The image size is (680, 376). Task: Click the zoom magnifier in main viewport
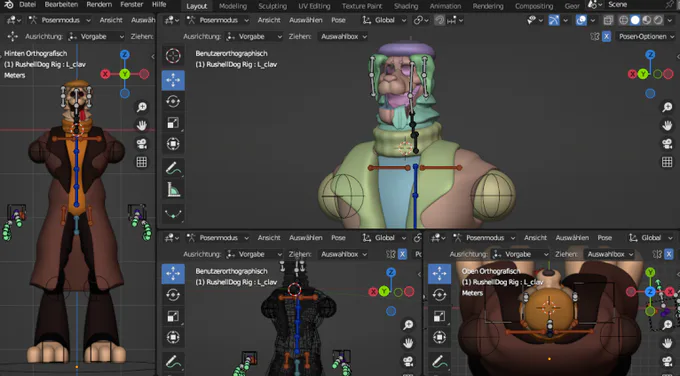point(667,107)
